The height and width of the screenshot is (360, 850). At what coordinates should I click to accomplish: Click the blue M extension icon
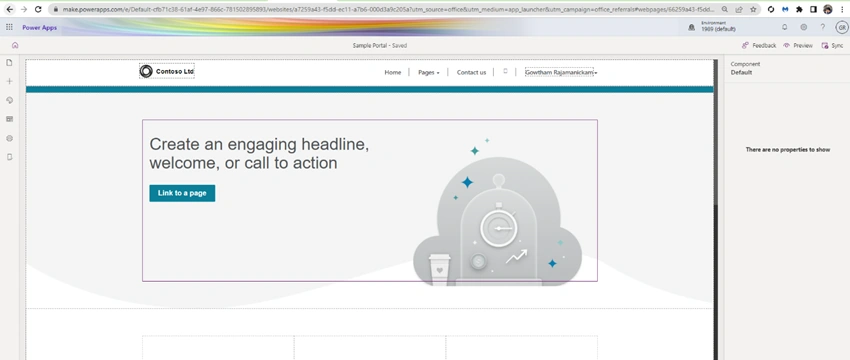(785, 9)
